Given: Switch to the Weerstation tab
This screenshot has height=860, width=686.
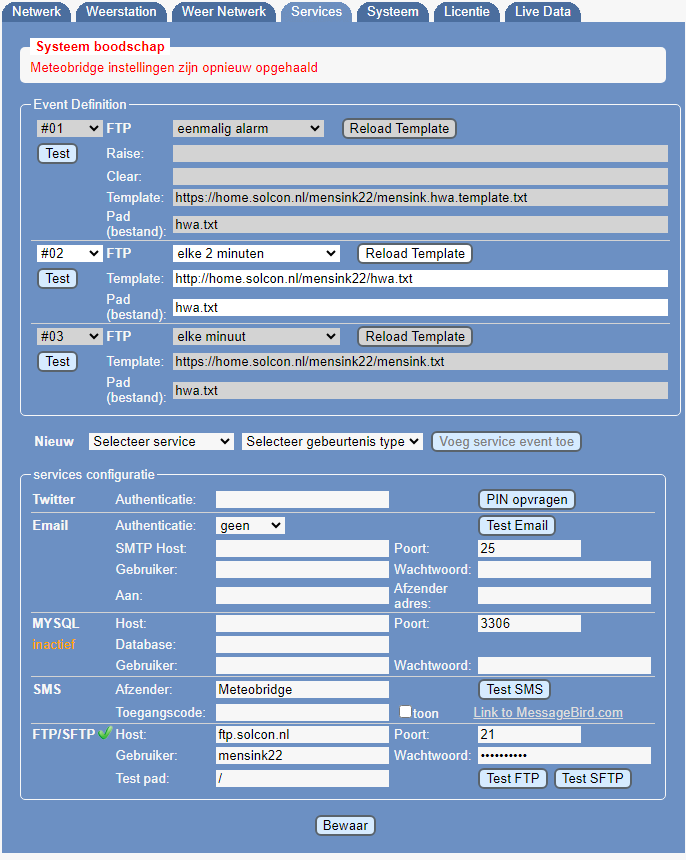Looking at the screenshot, I should (121, 12).
